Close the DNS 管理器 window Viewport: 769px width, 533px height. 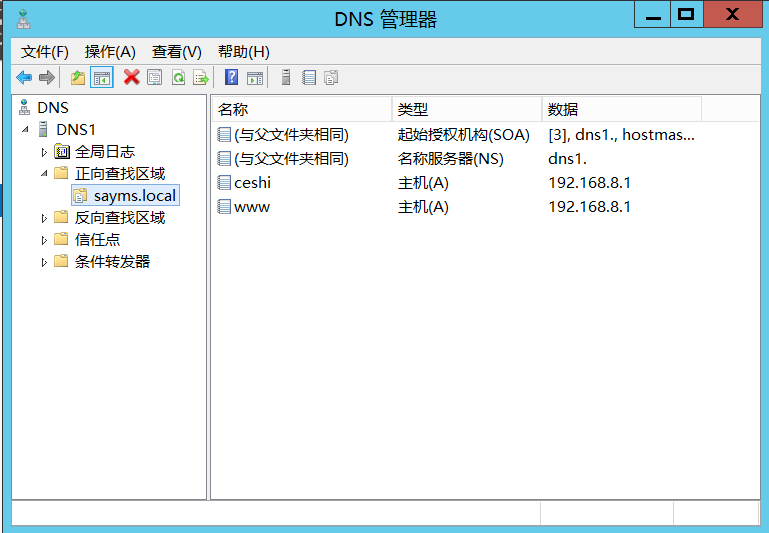[x=733, y=15]
